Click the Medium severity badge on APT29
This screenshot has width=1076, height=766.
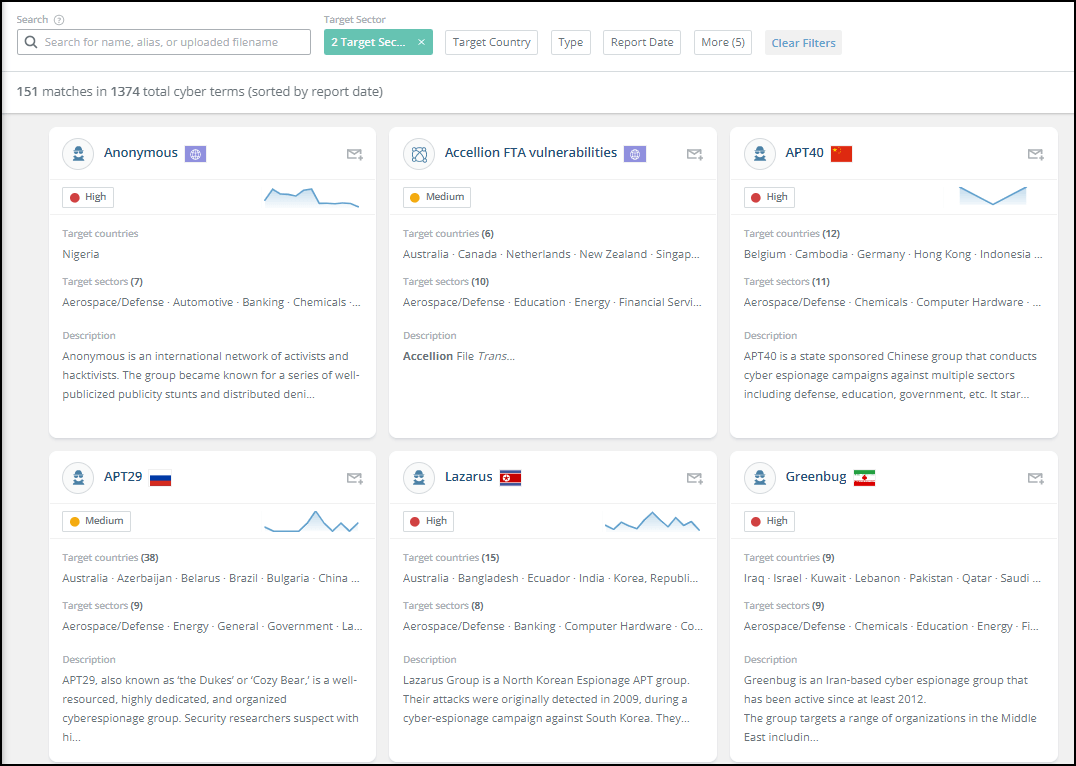click(97, 521)
